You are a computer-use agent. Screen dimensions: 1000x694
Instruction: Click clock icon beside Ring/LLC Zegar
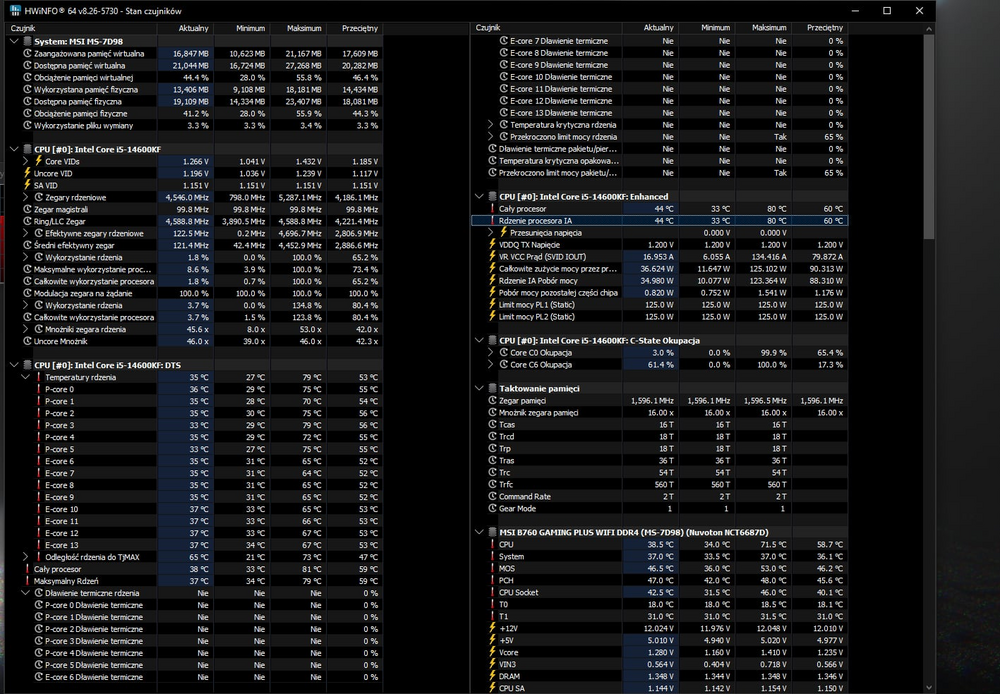click(27, 221)
